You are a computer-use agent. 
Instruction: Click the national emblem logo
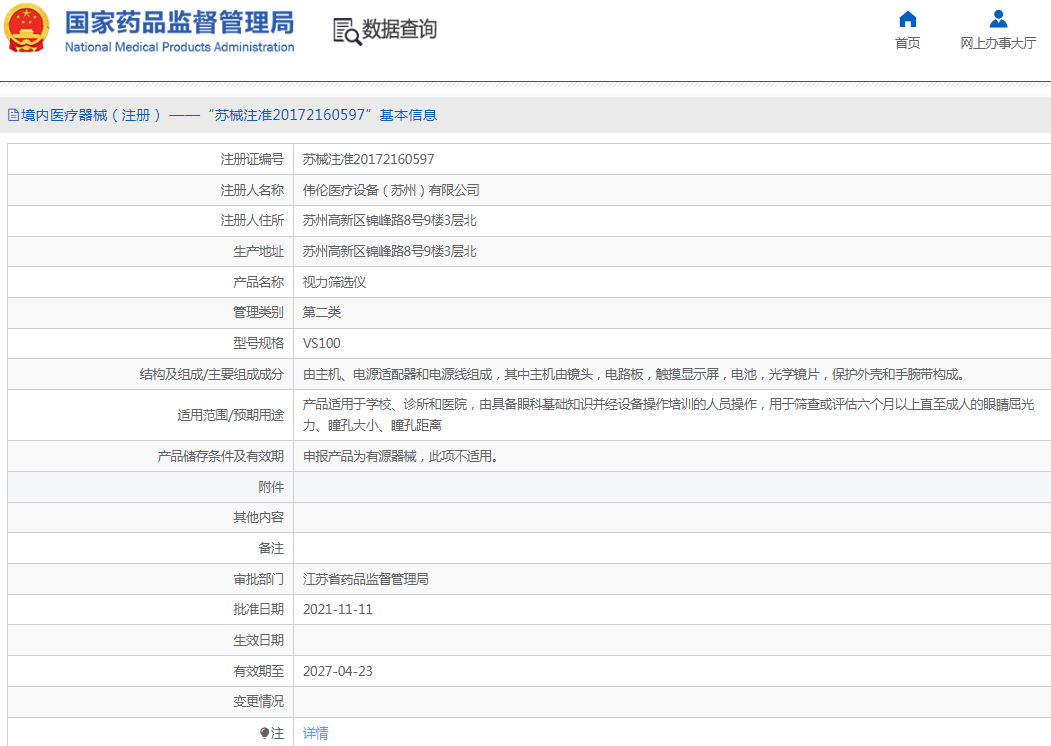[x=27, y=29]
